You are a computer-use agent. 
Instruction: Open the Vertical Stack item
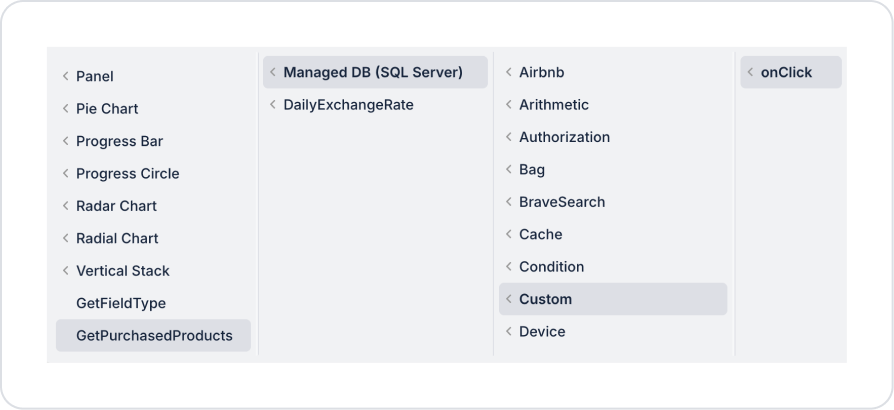point(122,271)
